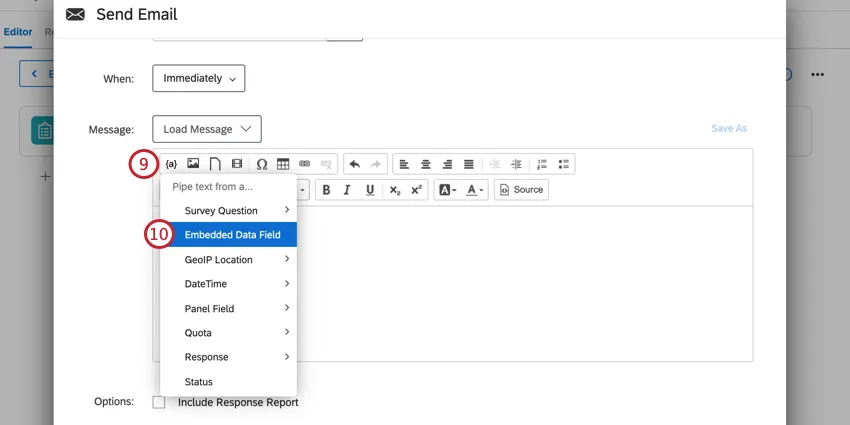Open the text color picker
The image size is (850, 425).
tap(474, 190)
